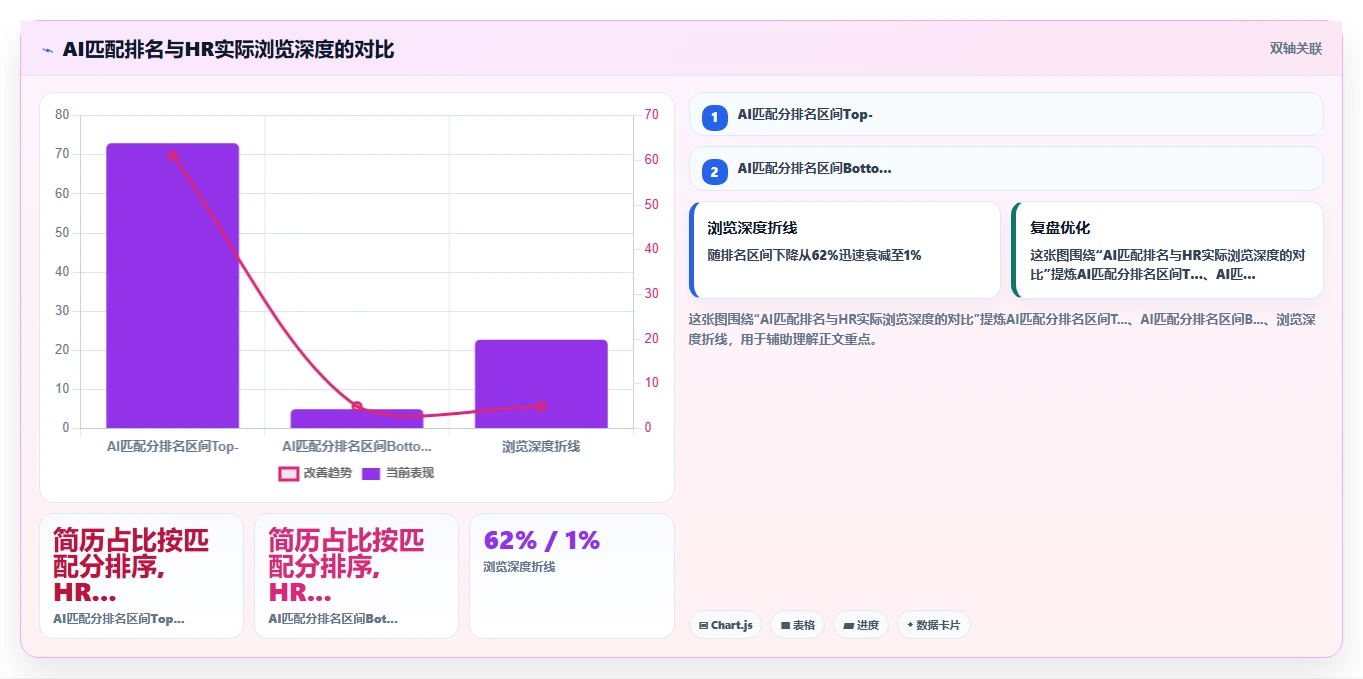
Task: Toggle the 改善趋势 legend entry
Action: pos(315,473)
